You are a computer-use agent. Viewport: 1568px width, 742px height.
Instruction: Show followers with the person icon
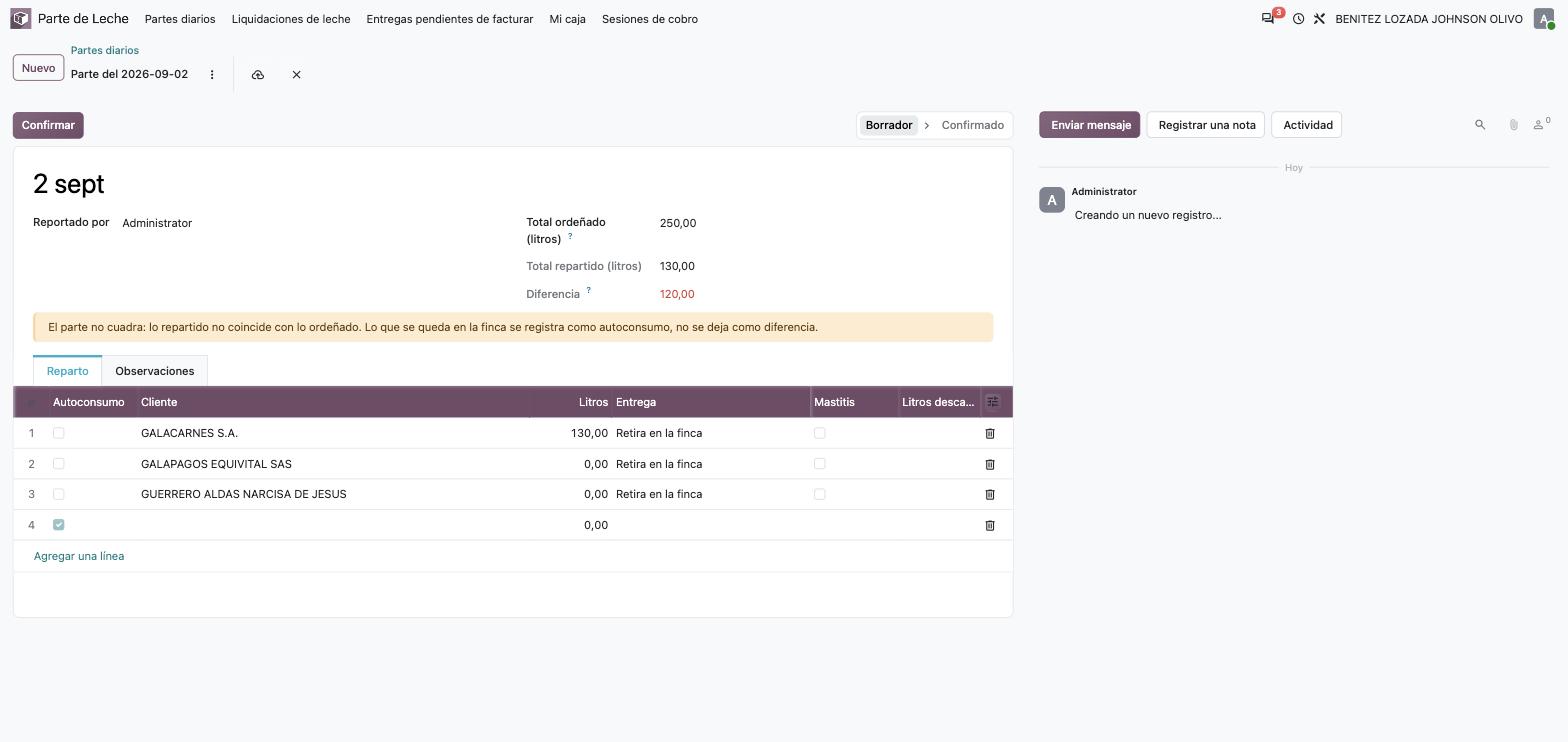point(1541,124)
